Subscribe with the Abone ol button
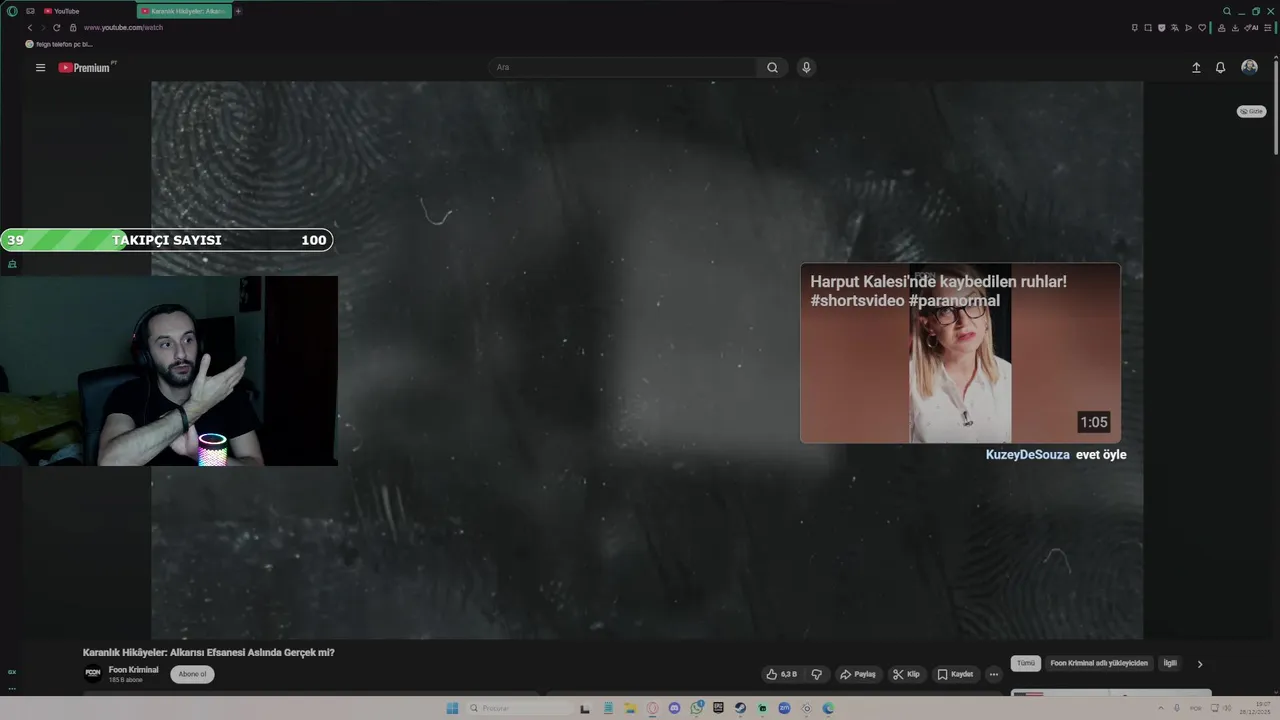 tap(192, 674)
